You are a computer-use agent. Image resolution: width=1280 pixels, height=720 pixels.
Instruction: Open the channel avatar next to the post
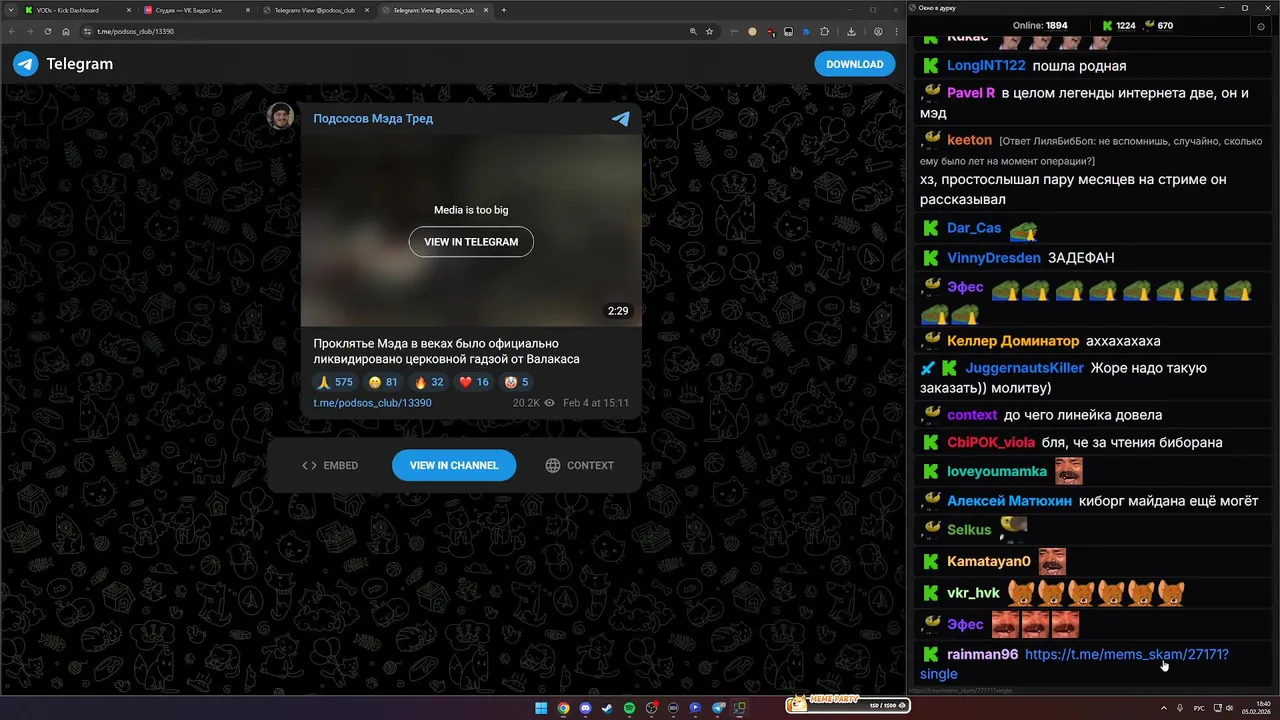point(281,116)
